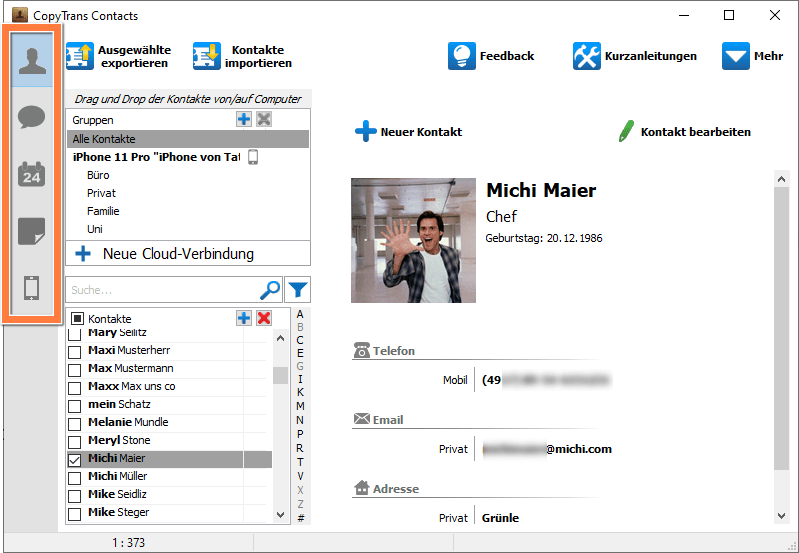
Task: Check the Meryl Stone checkbox
Action: [x=74, y=441]
